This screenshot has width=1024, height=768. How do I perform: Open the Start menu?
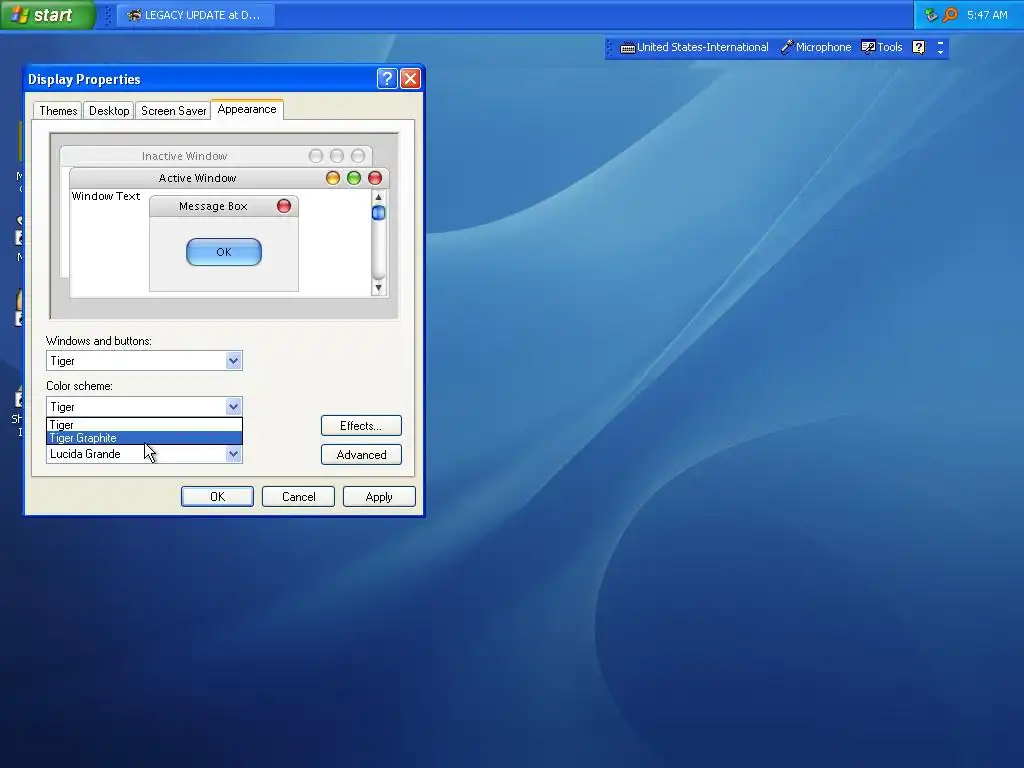47,15
